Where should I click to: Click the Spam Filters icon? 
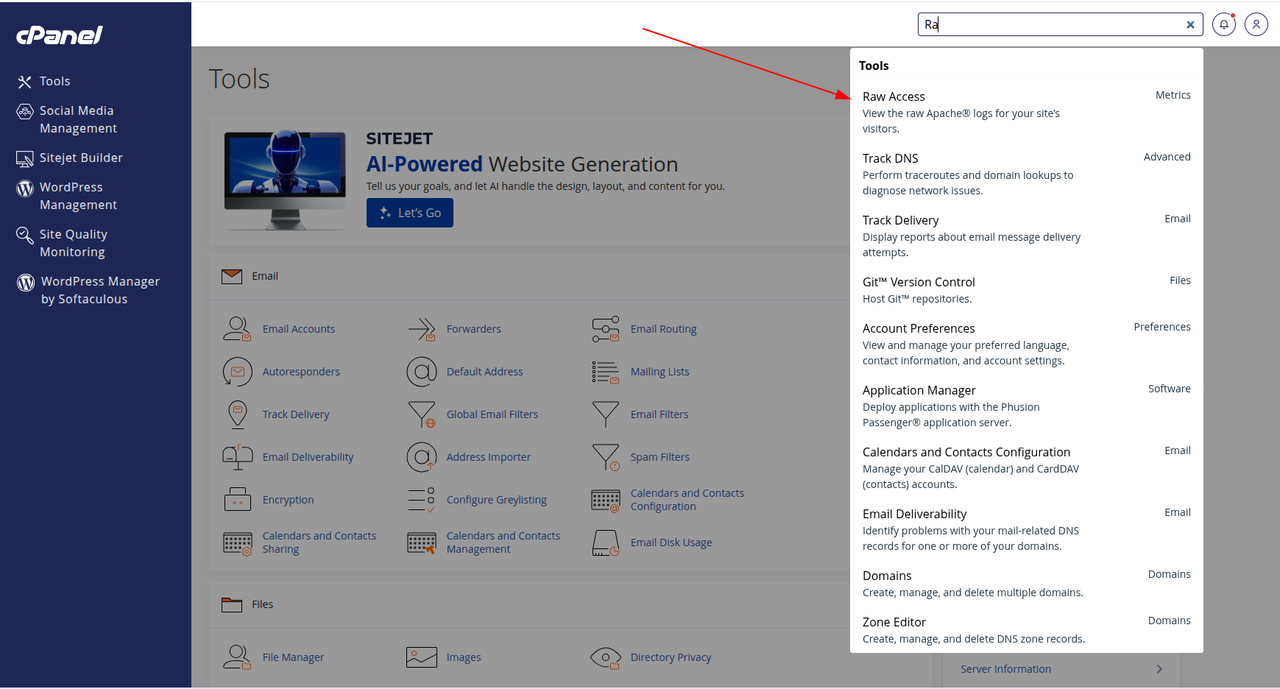(x=606, y=457)
